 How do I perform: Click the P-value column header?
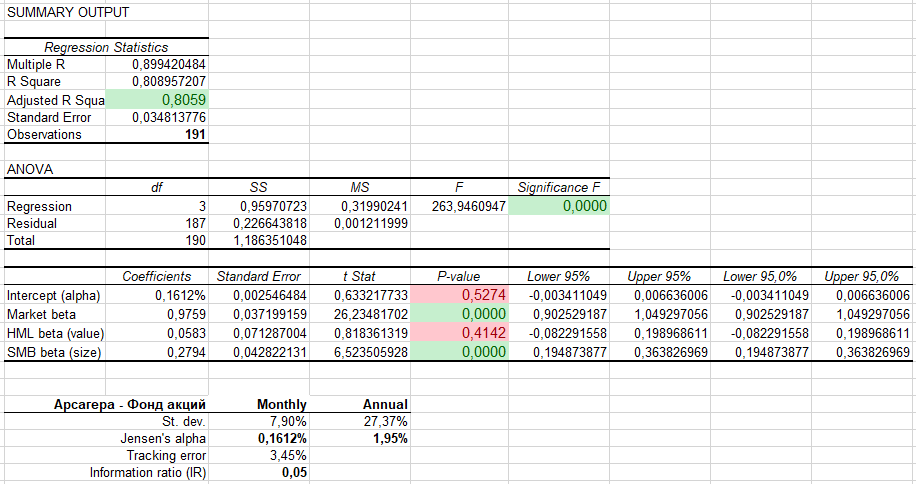[x=459, y=276]
